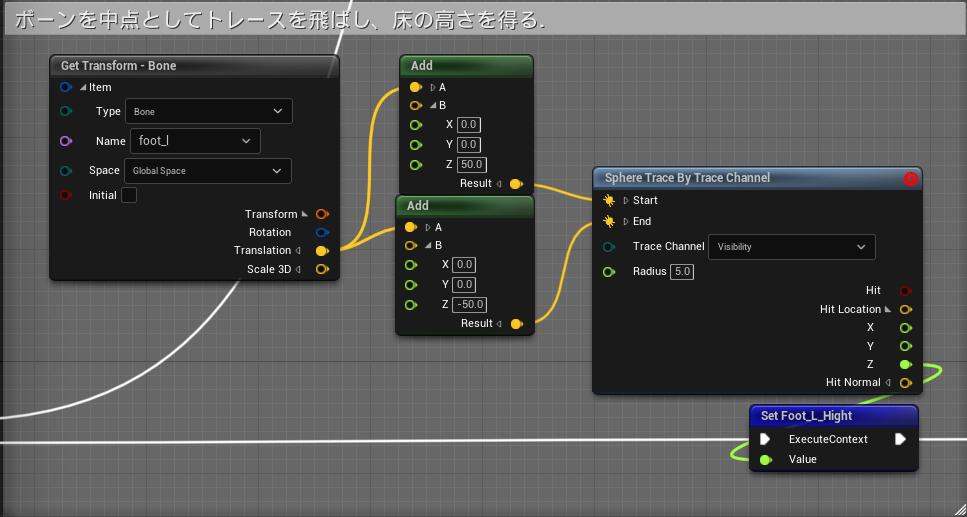
Task: Click the output ExecuteContext pin on Set Foot_L_Hight
Action: point(900,439)
